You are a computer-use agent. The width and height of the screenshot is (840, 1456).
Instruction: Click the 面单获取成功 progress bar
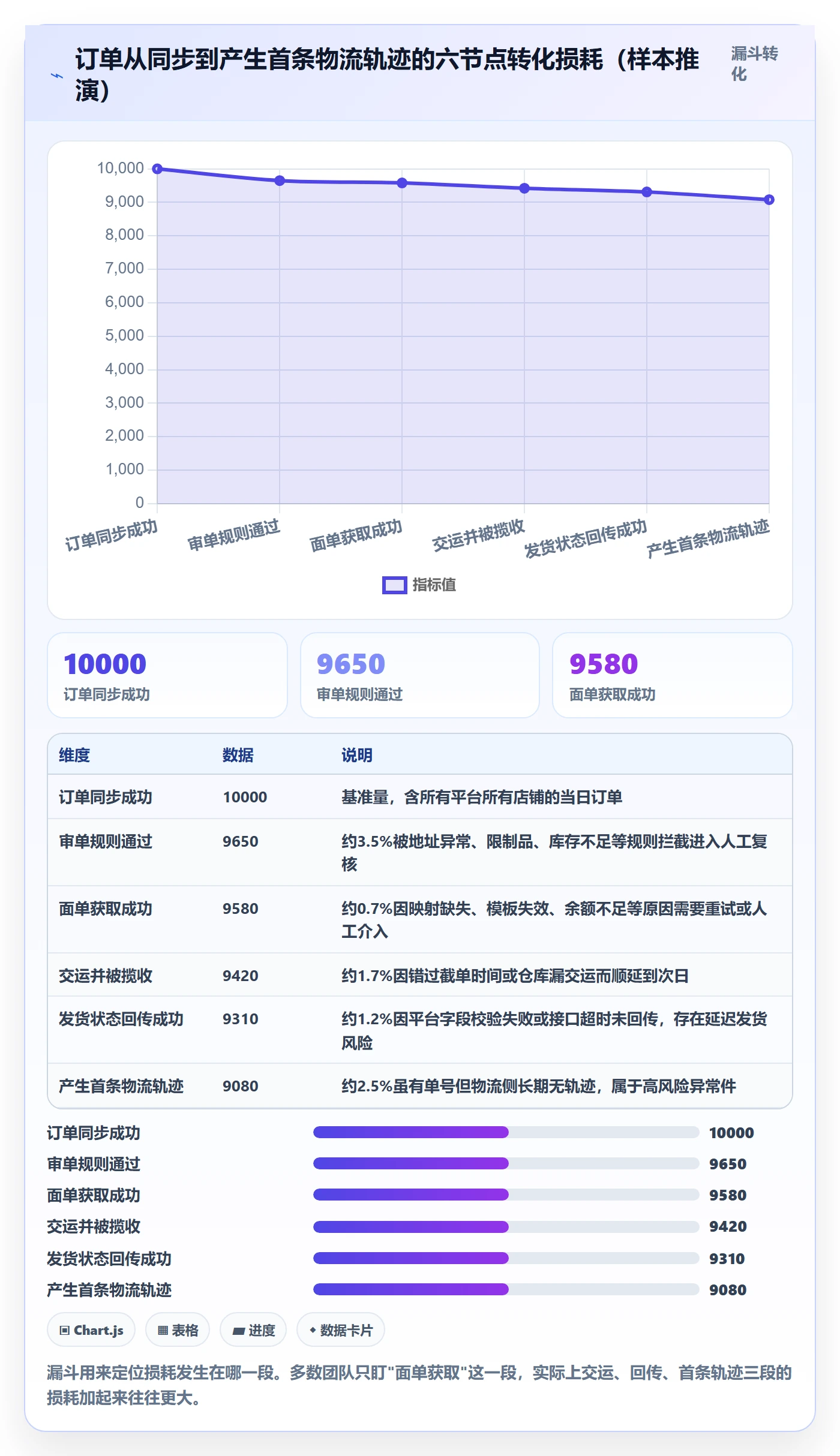pos(506,1195)
